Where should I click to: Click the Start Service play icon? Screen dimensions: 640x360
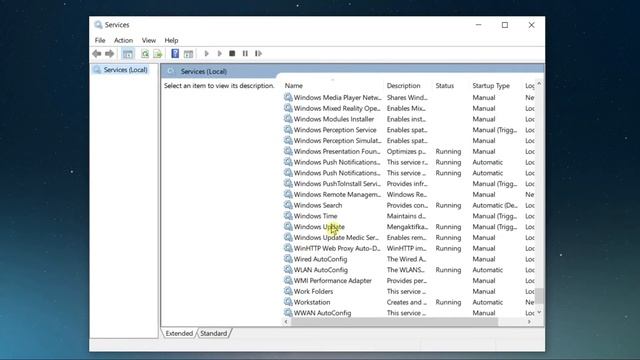click(x=207, y=53)
